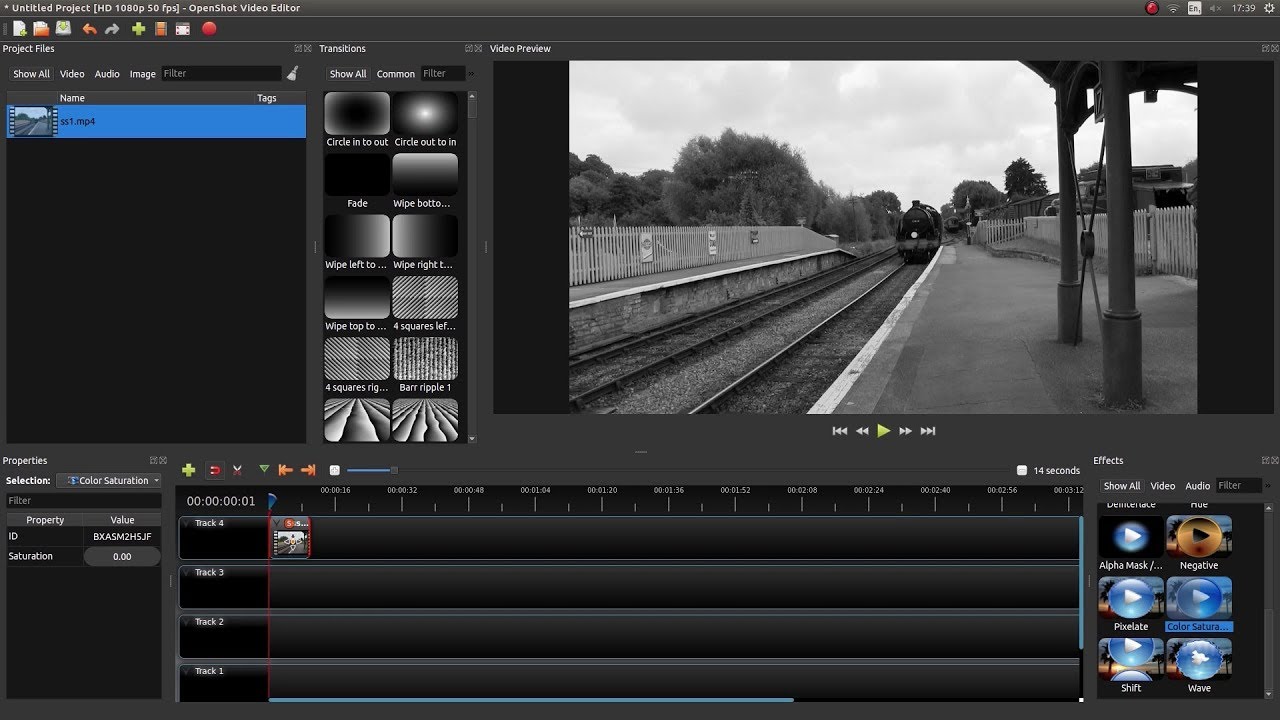
Task: Undo the last action
Action: tap(89, 29)
